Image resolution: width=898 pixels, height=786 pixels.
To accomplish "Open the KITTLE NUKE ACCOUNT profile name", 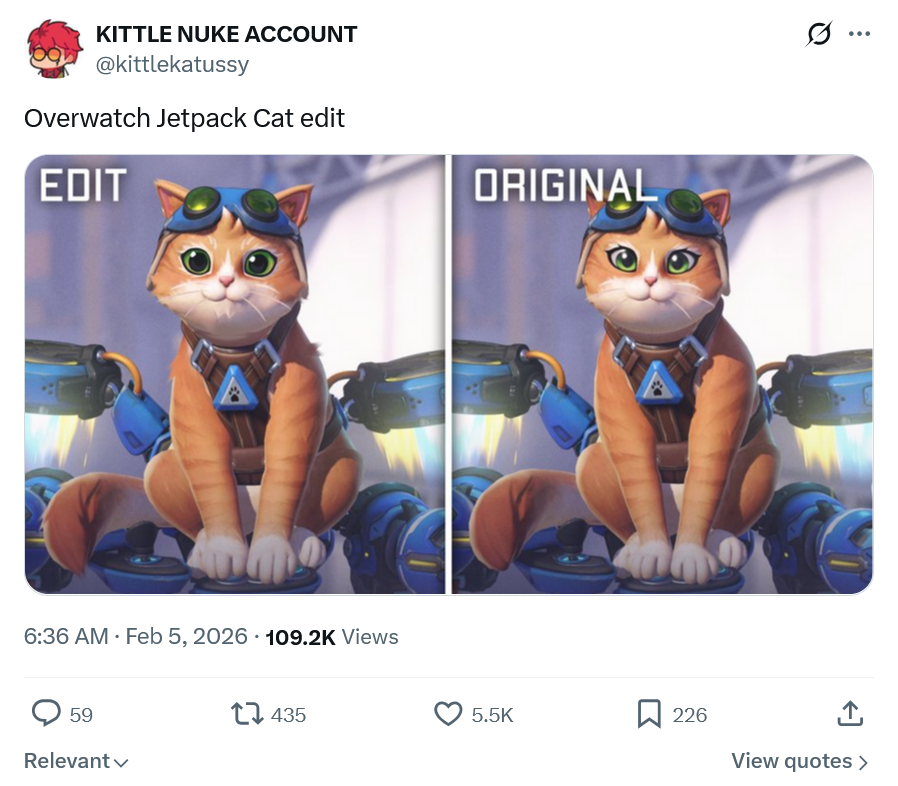I will click(226, 34).
